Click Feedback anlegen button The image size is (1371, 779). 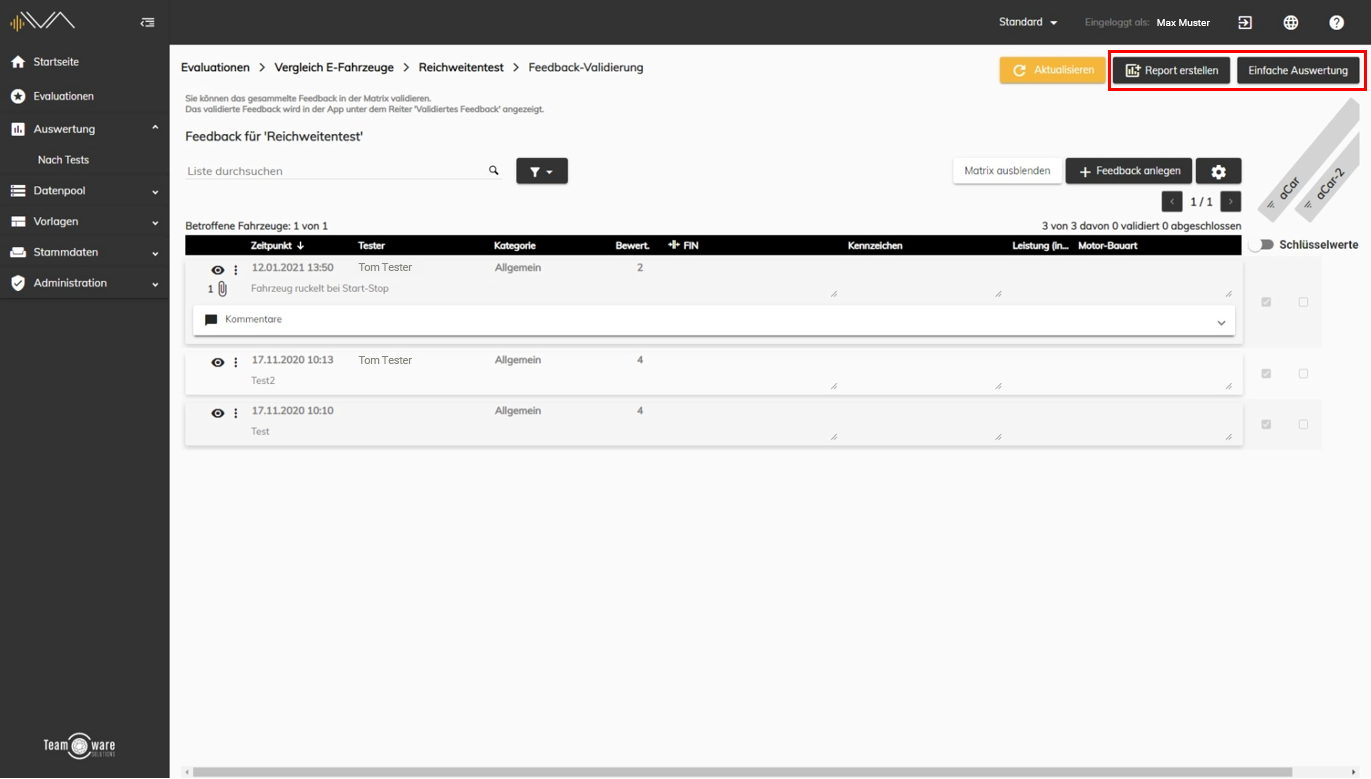1129,171
